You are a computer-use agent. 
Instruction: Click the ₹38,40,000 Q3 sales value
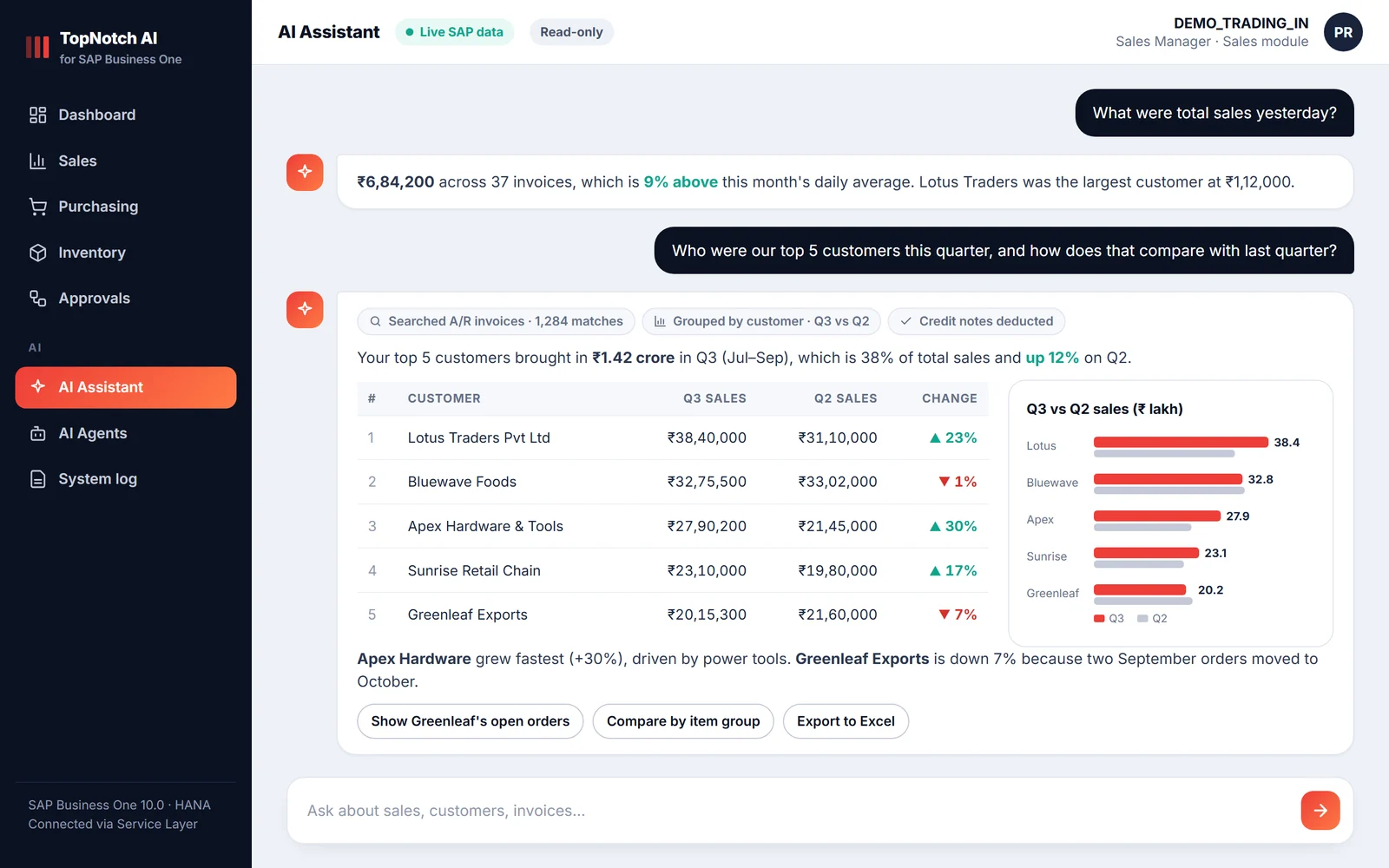[x=707, y=438]
